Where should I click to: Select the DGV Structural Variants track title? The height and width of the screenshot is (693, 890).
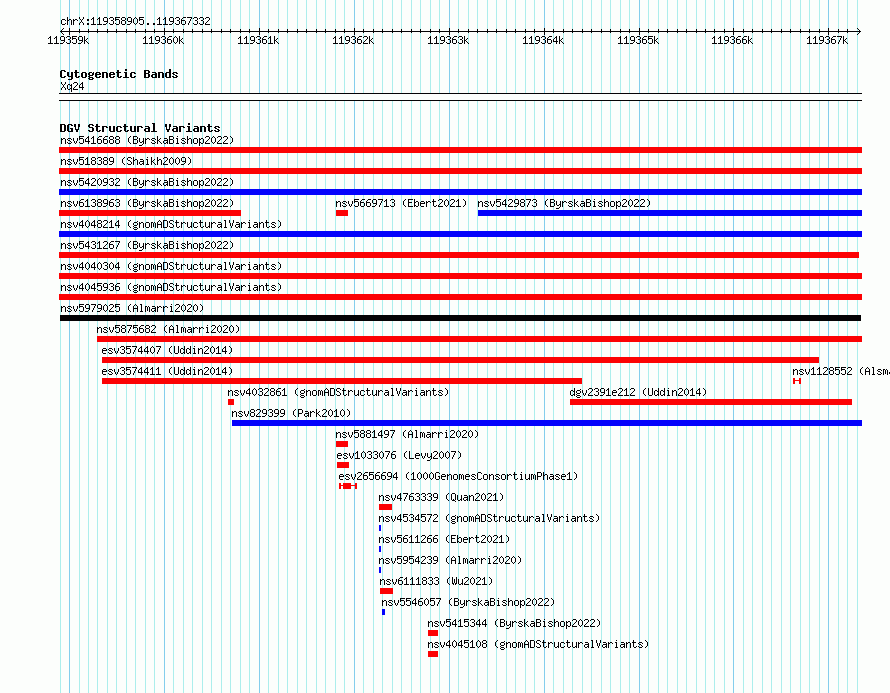(x=140, y=128)
